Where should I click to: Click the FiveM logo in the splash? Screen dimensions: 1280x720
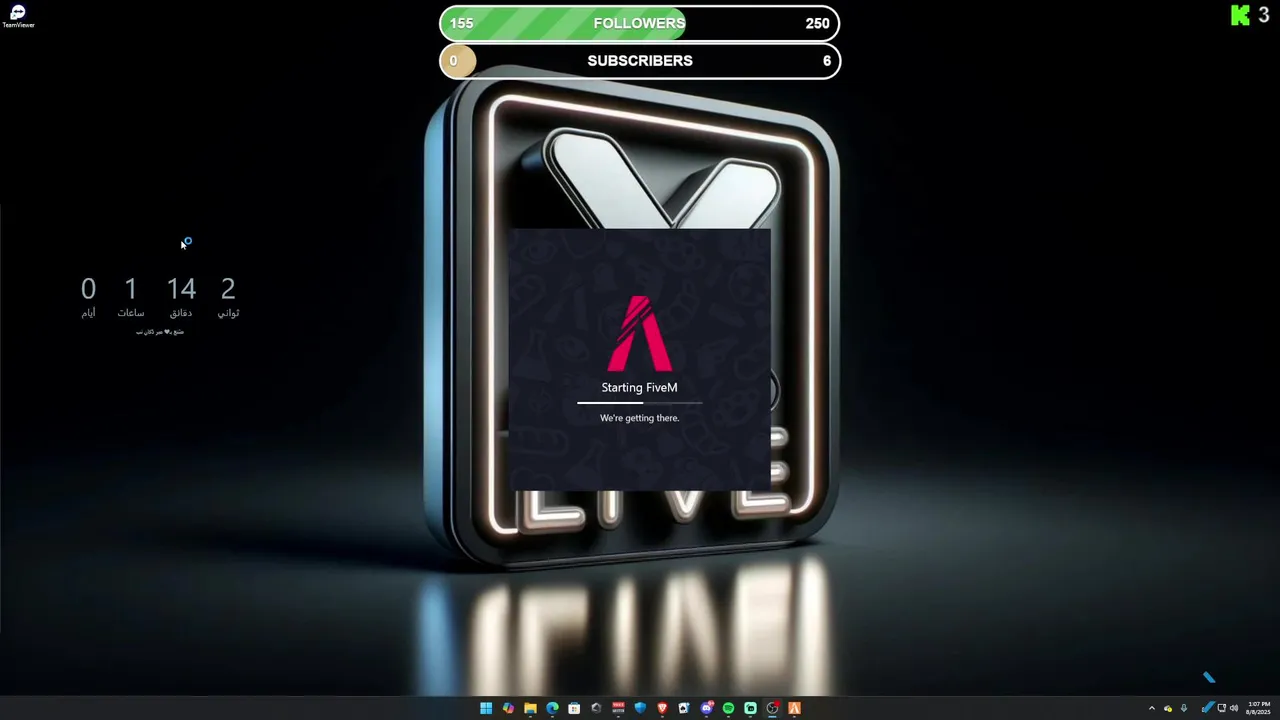[640, 333]
